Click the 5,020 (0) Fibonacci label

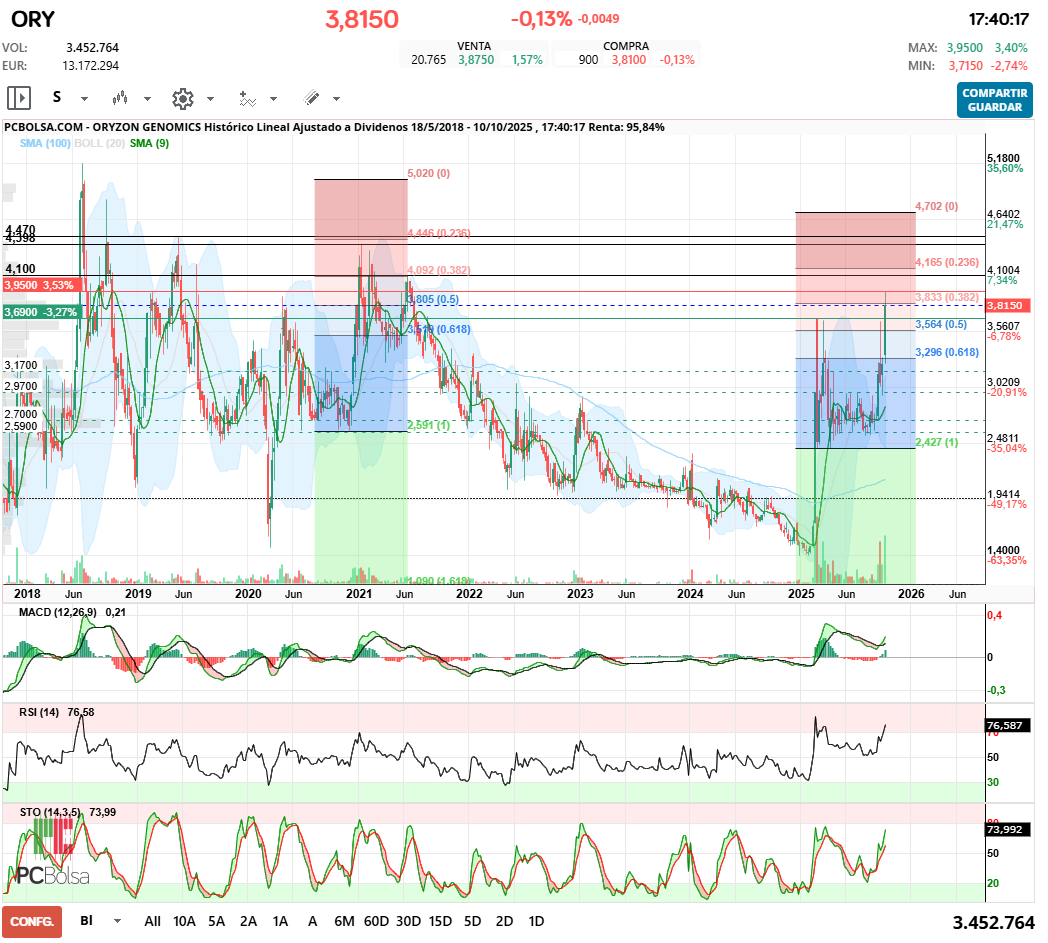pos(428,173)
